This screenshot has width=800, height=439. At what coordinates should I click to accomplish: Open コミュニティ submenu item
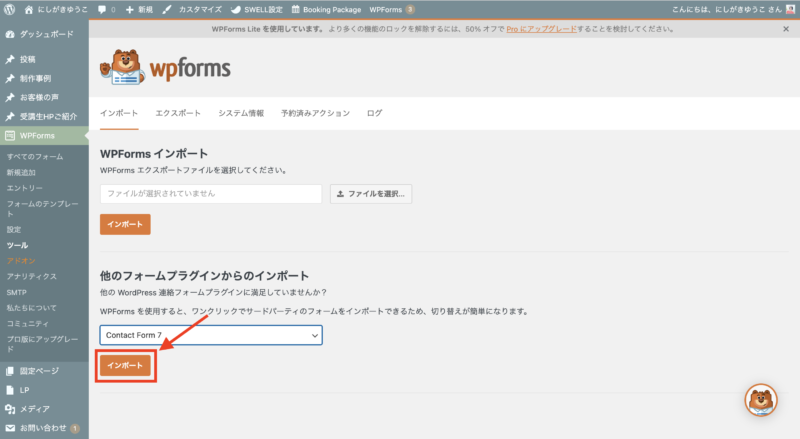[x=28, y=324]
